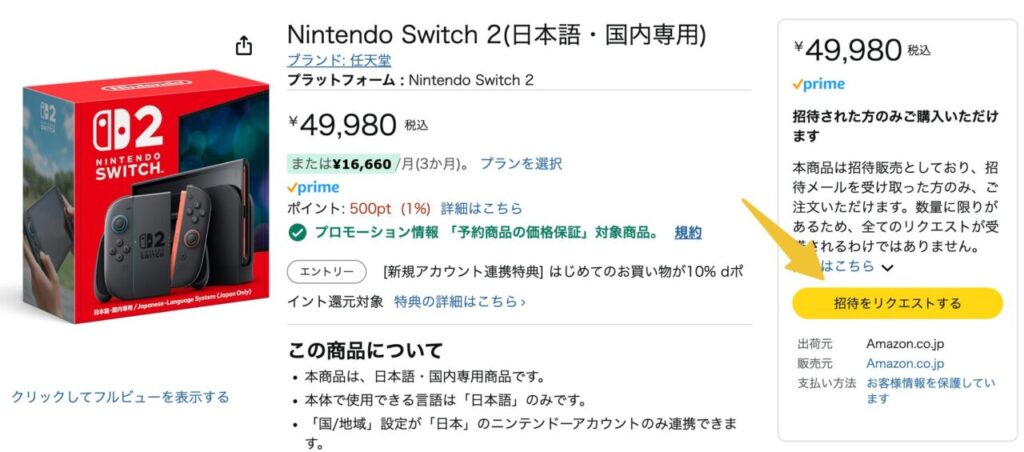Click the 500pt points value text
Viewport: 1024px width, 452px height.
coord(370,209)
